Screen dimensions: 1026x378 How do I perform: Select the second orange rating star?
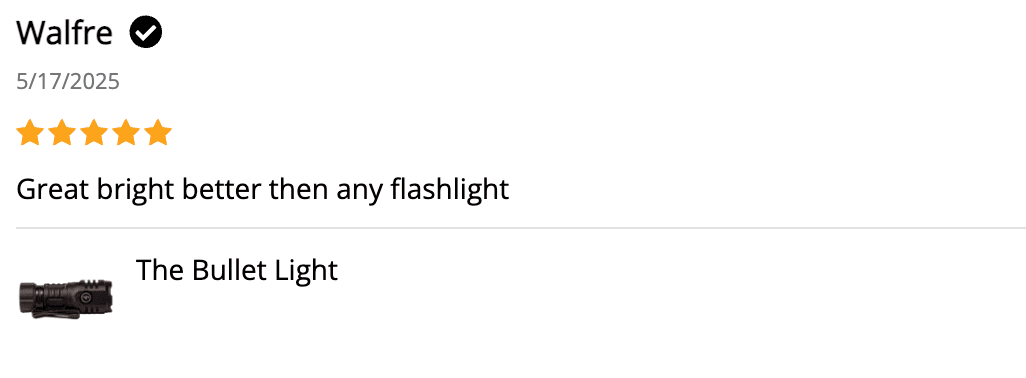click(x=62, y=133)
